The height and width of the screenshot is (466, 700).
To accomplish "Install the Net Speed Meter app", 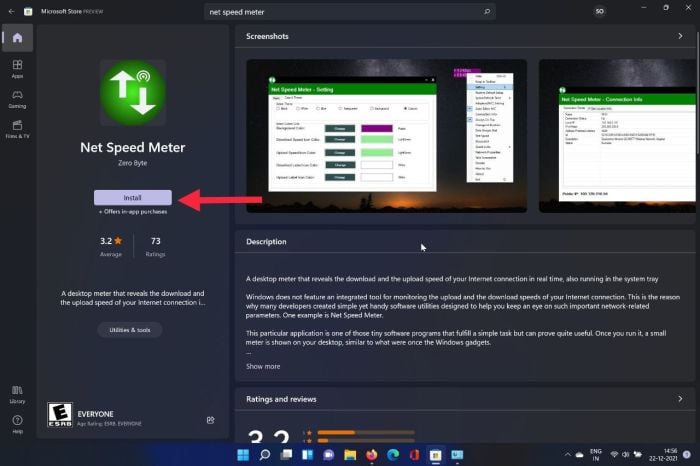I will tap(133, 198).
